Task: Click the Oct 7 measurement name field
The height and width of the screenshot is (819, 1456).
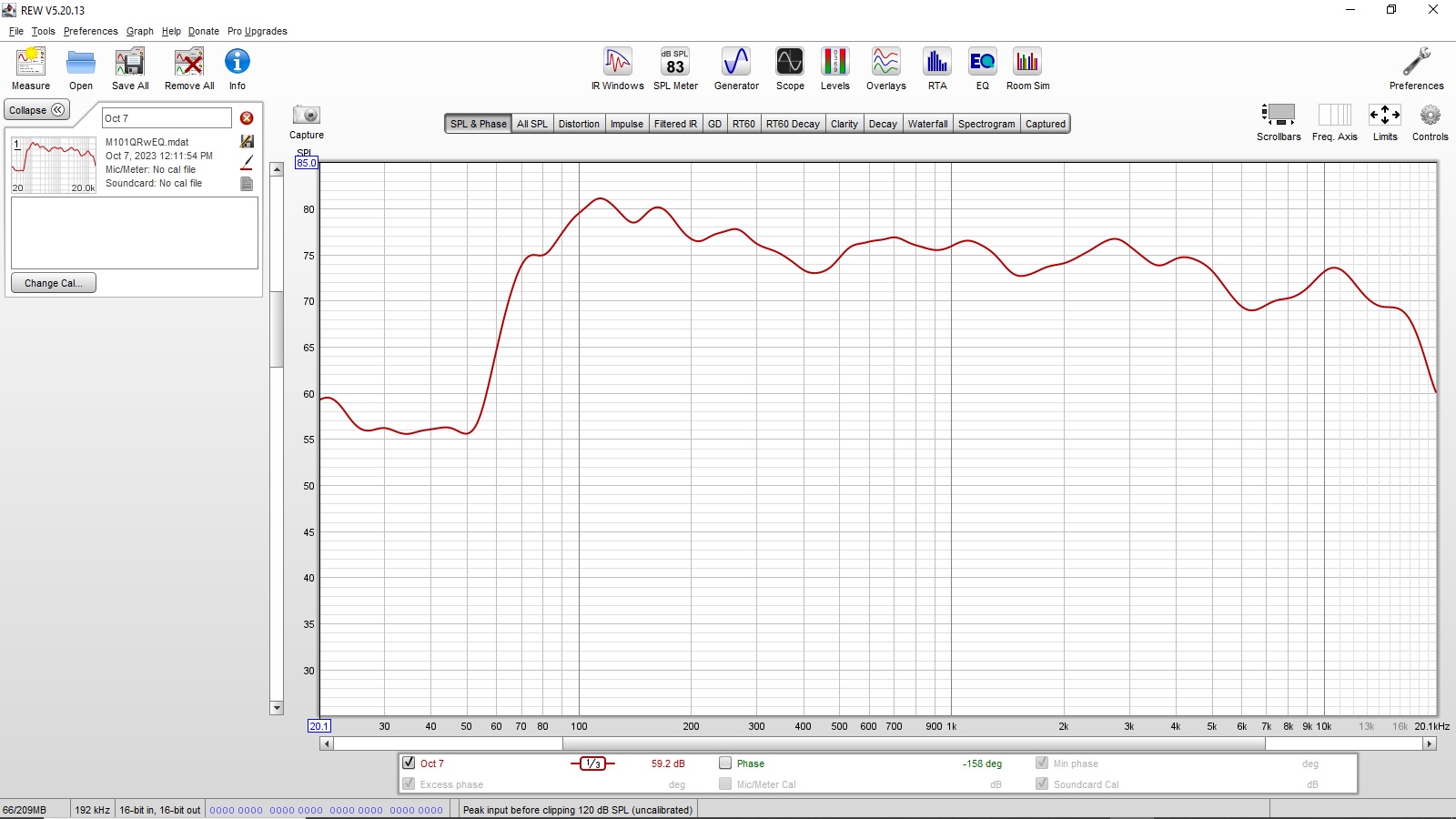Action: [x=167, y=118]
